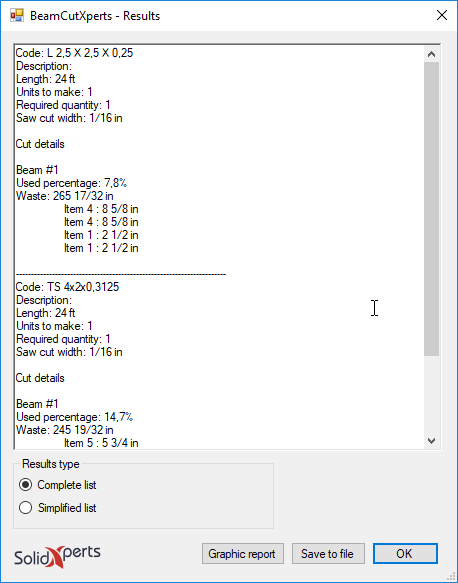Select the Simplified list radio option

[x=25, y=508]
